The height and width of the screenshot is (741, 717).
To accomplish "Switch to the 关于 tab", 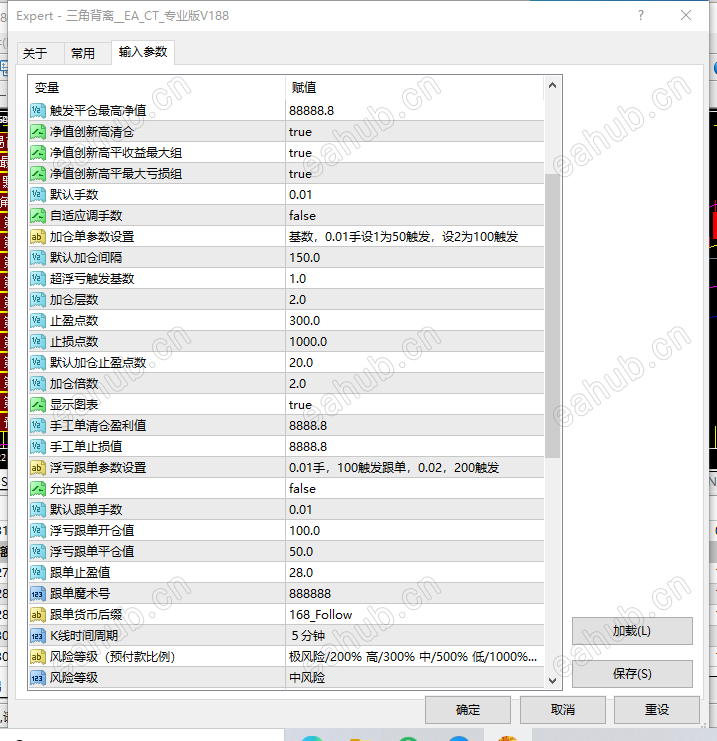I will click(x=35, y=53).
